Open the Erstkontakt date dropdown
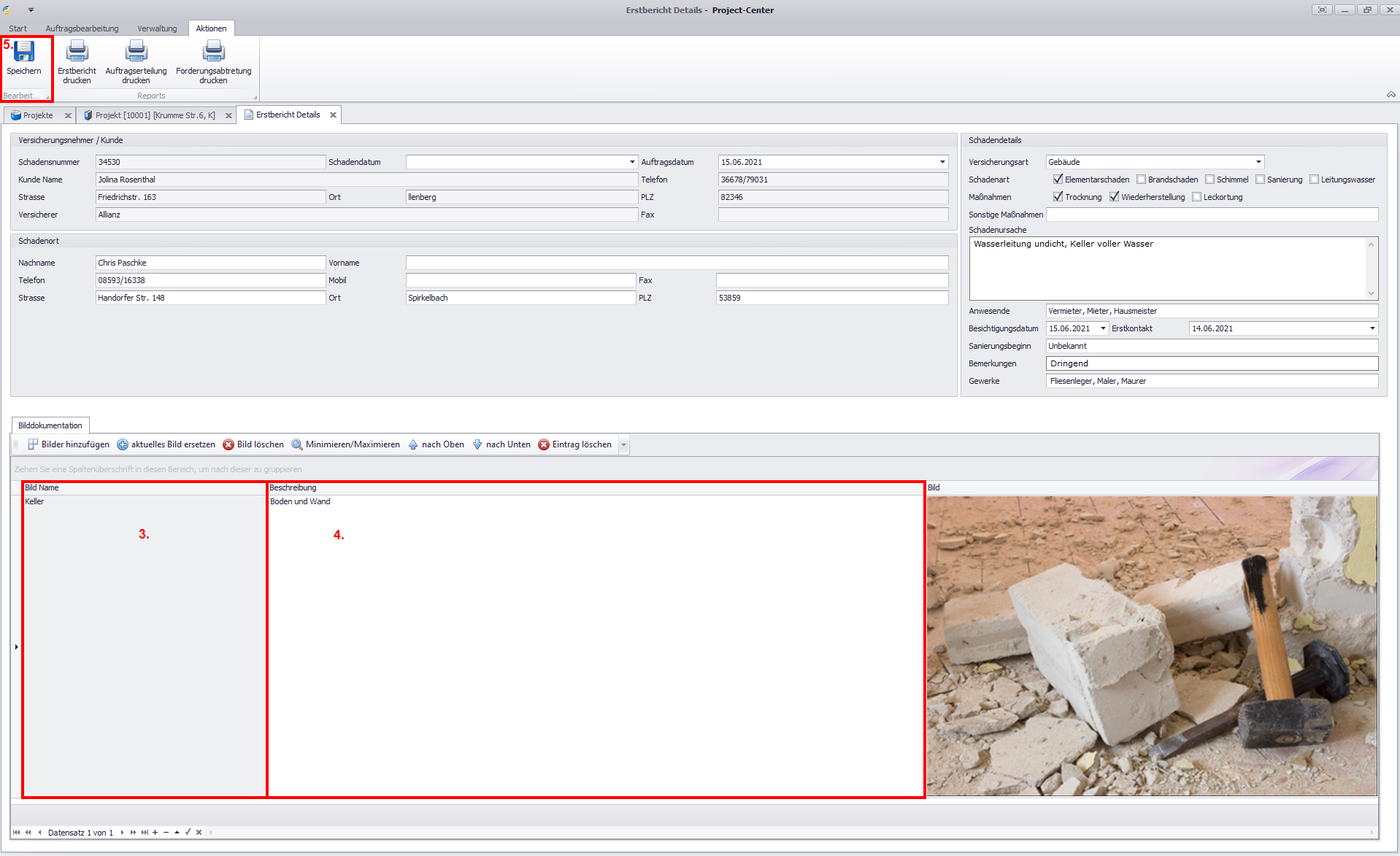 1372,328
